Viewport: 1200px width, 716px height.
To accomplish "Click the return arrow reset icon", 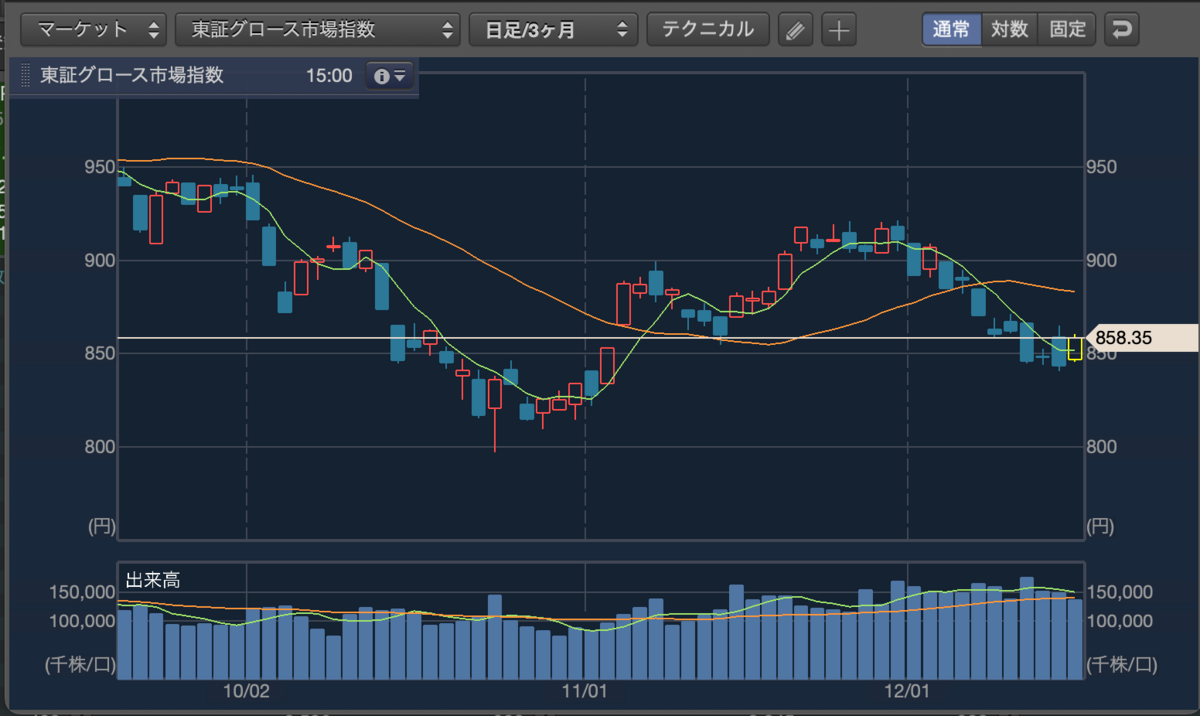I will (1122, 29).
